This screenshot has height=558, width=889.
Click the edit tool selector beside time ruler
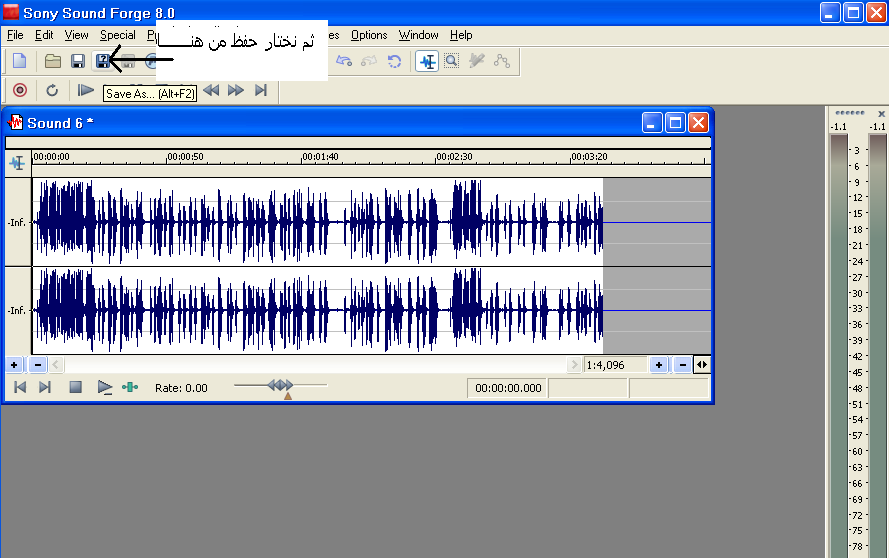(18, 163)
